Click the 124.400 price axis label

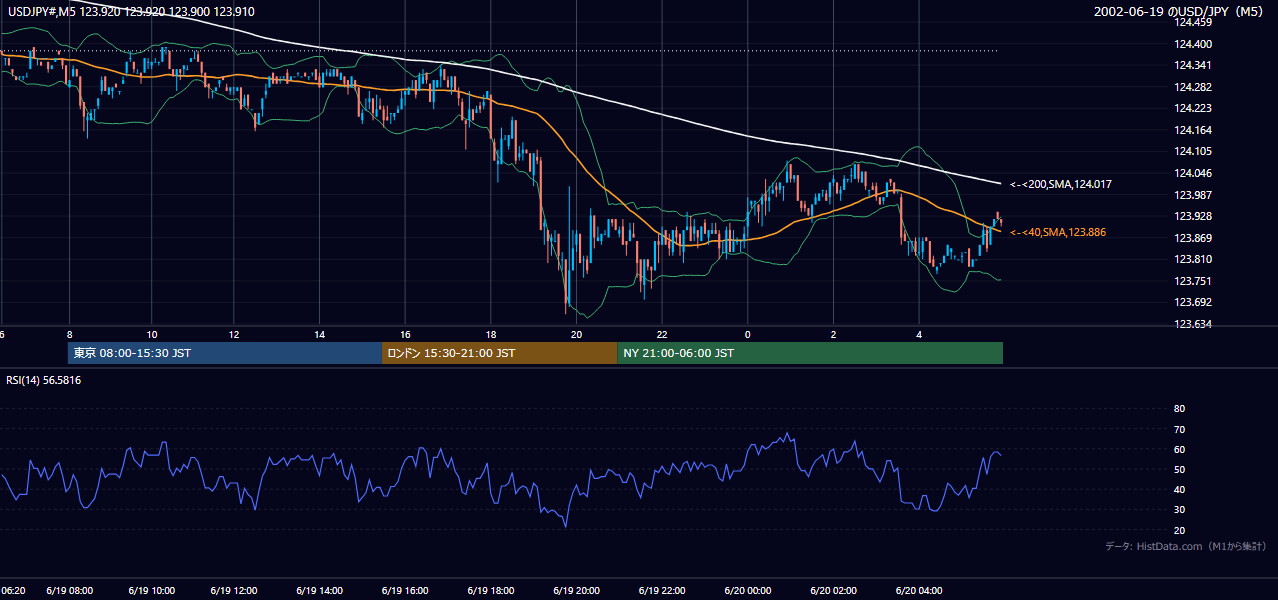tap(1193, 44)
